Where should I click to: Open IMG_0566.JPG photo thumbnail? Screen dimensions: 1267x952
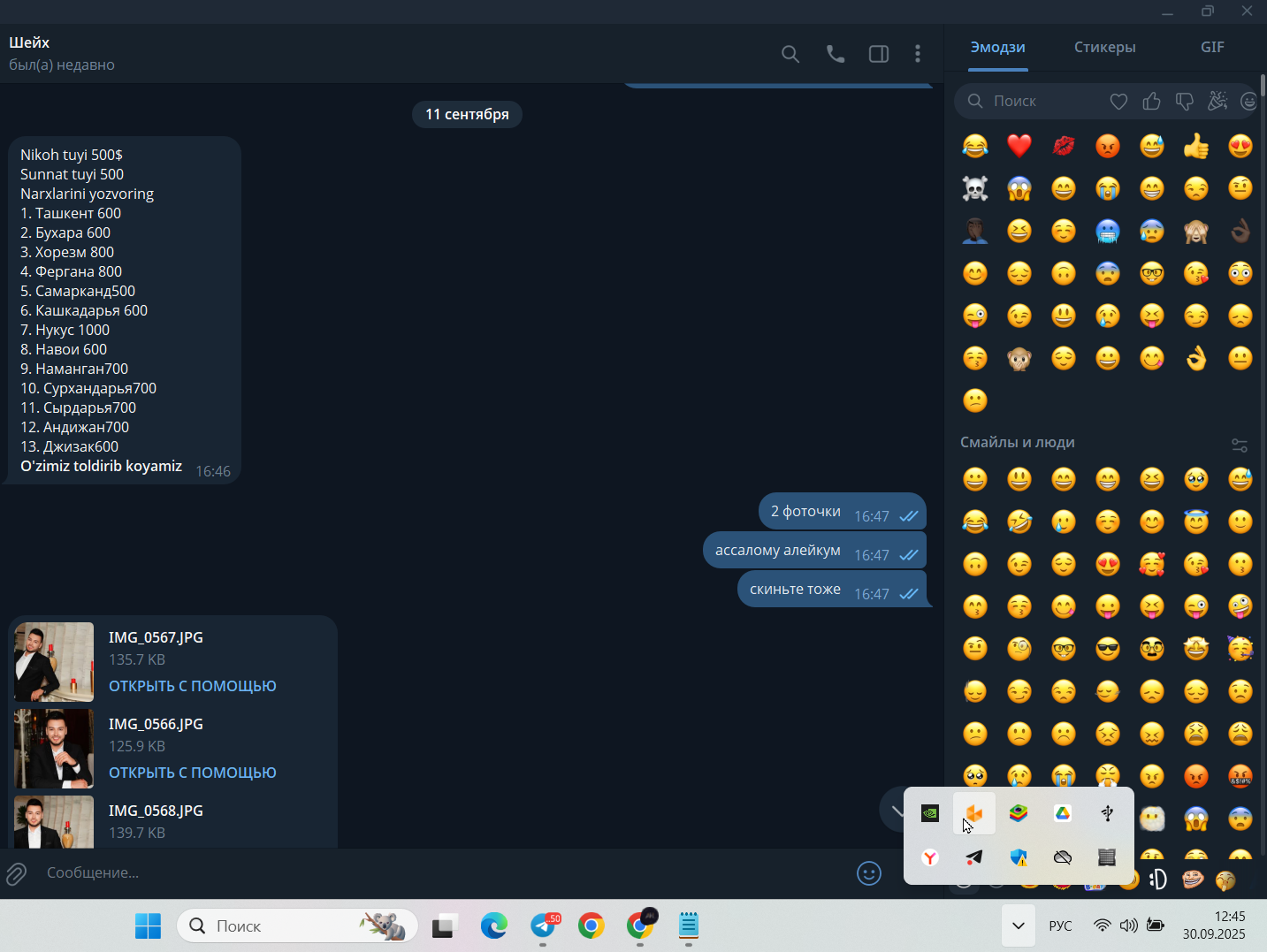pyautogui.click(x=54, y=749)
